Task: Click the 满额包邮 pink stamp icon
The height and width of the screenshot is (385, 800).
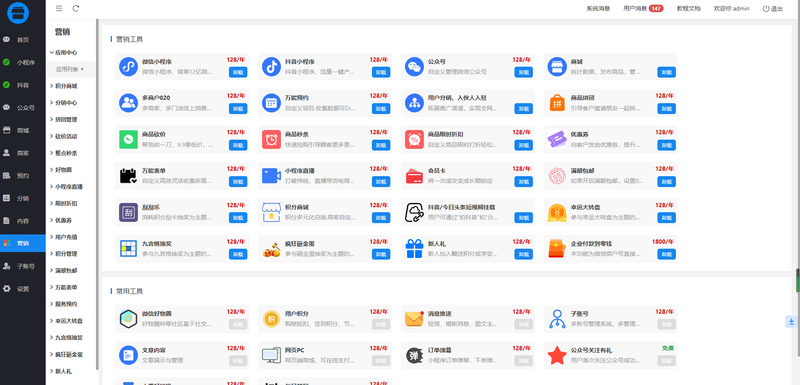Action: pyautogui.click(x=557, y=176)
